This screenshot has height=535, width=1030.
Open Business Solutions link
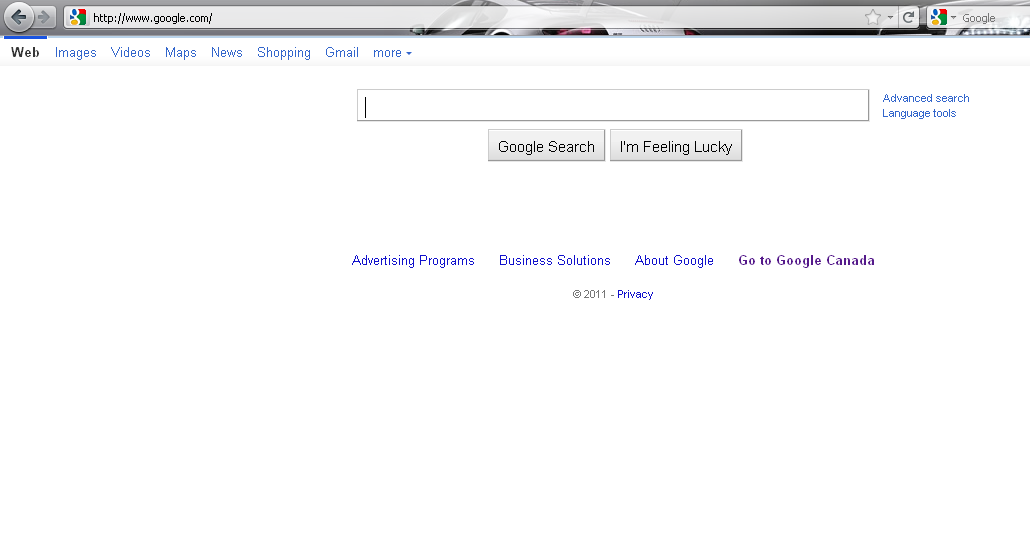click(x=554, y=260)
